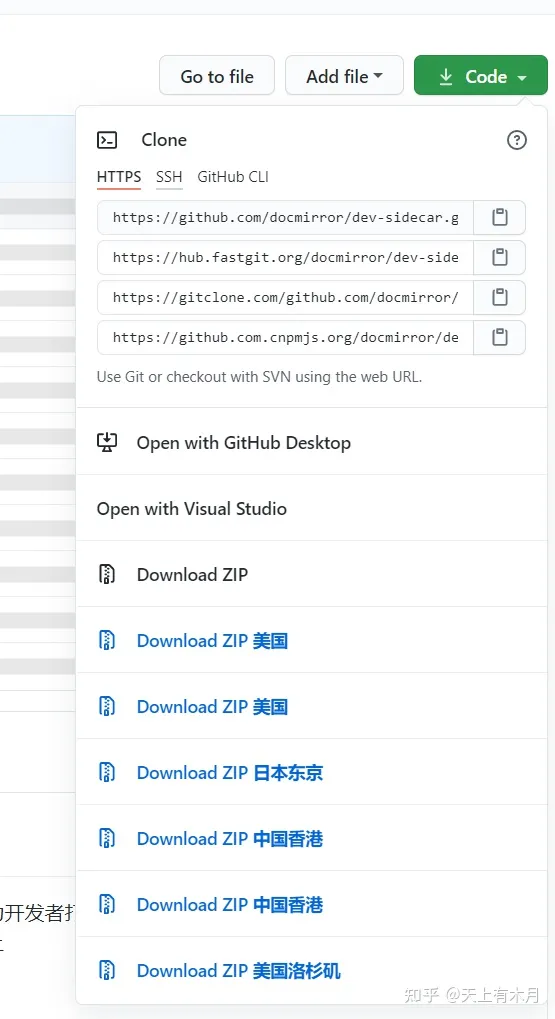The height and width of the screenshot is (1019, 555).
Task: Click the plain Download ZIP entry
Action: 312,574
